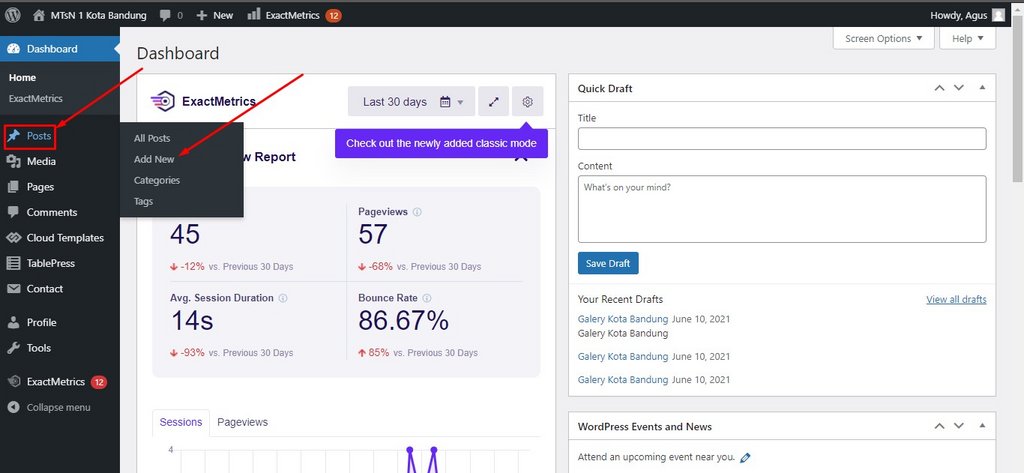The height and width of the screenshot is (473, 1024).
Task: Open the View all drafts link
Action: point(956,299)
